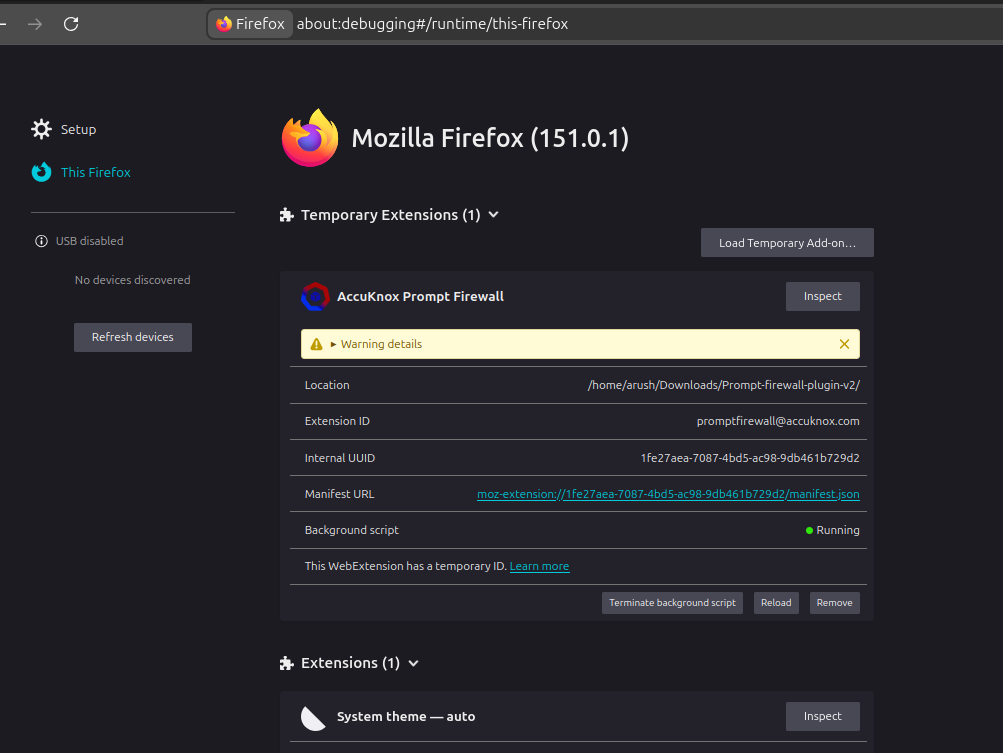
Task: Inspect the System theme — auto extension
Action: (823, 717)
